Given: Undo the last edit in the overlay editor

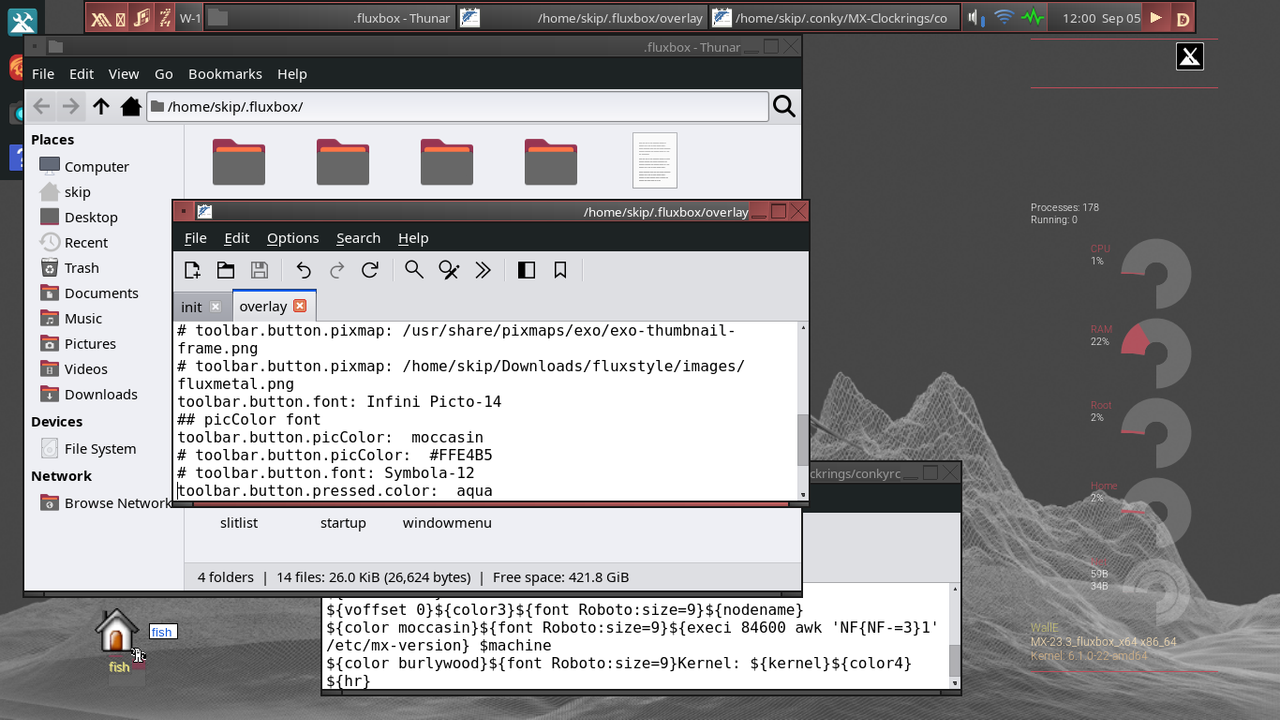Looking at the screenshot, I should pyautogui.click(x=304, y=270).
